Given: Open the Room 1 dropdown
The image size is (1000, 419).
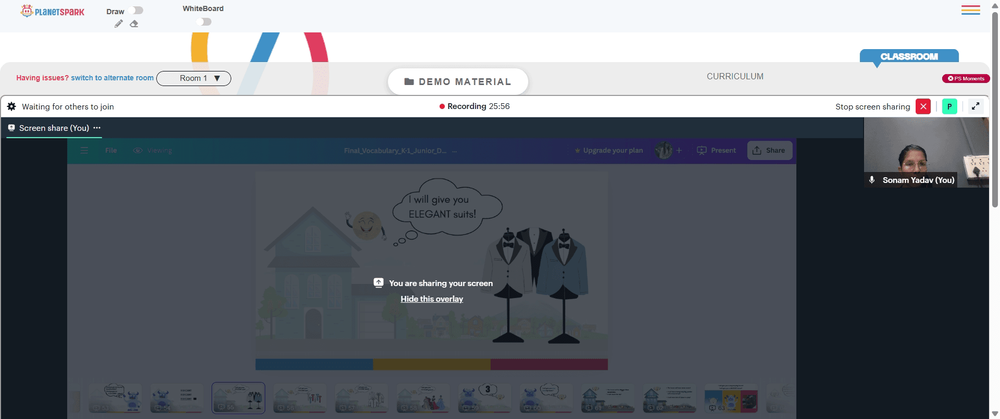Looking at the screenshot, I should (194, 78).
